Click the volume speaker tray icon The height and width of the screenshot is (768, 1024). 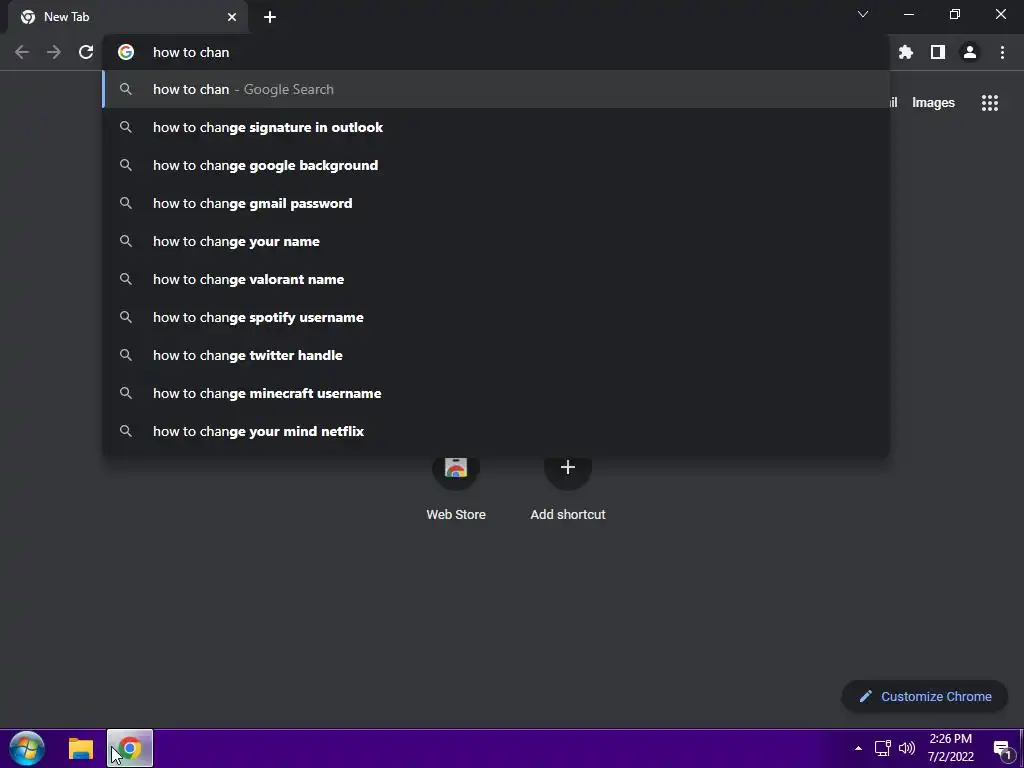[906, 748]
